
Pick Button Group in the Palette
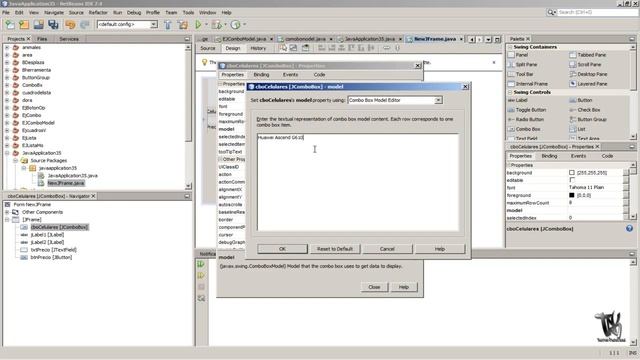coord(592,120)
